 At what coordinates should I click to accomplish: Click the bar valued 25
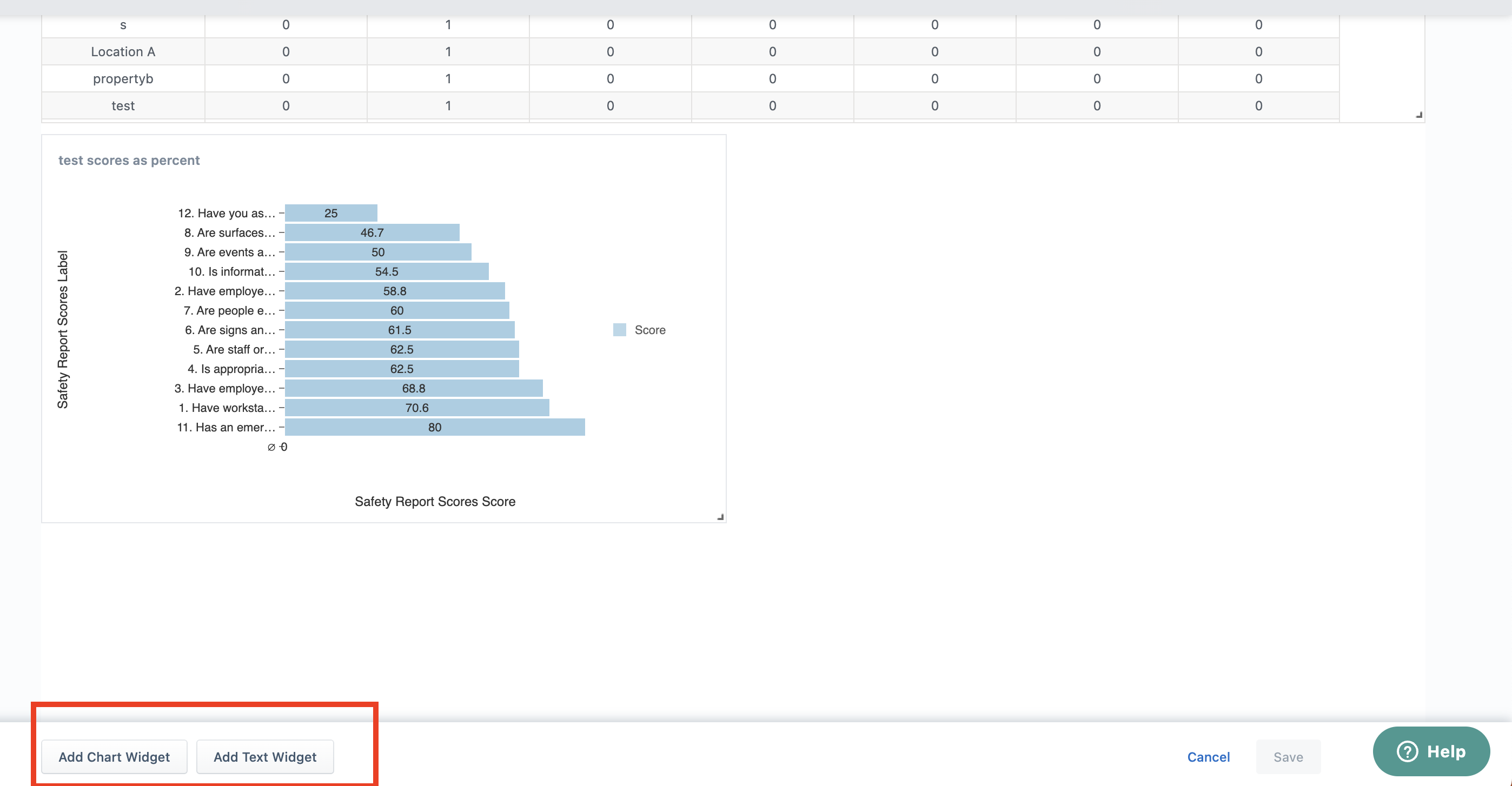331,213
